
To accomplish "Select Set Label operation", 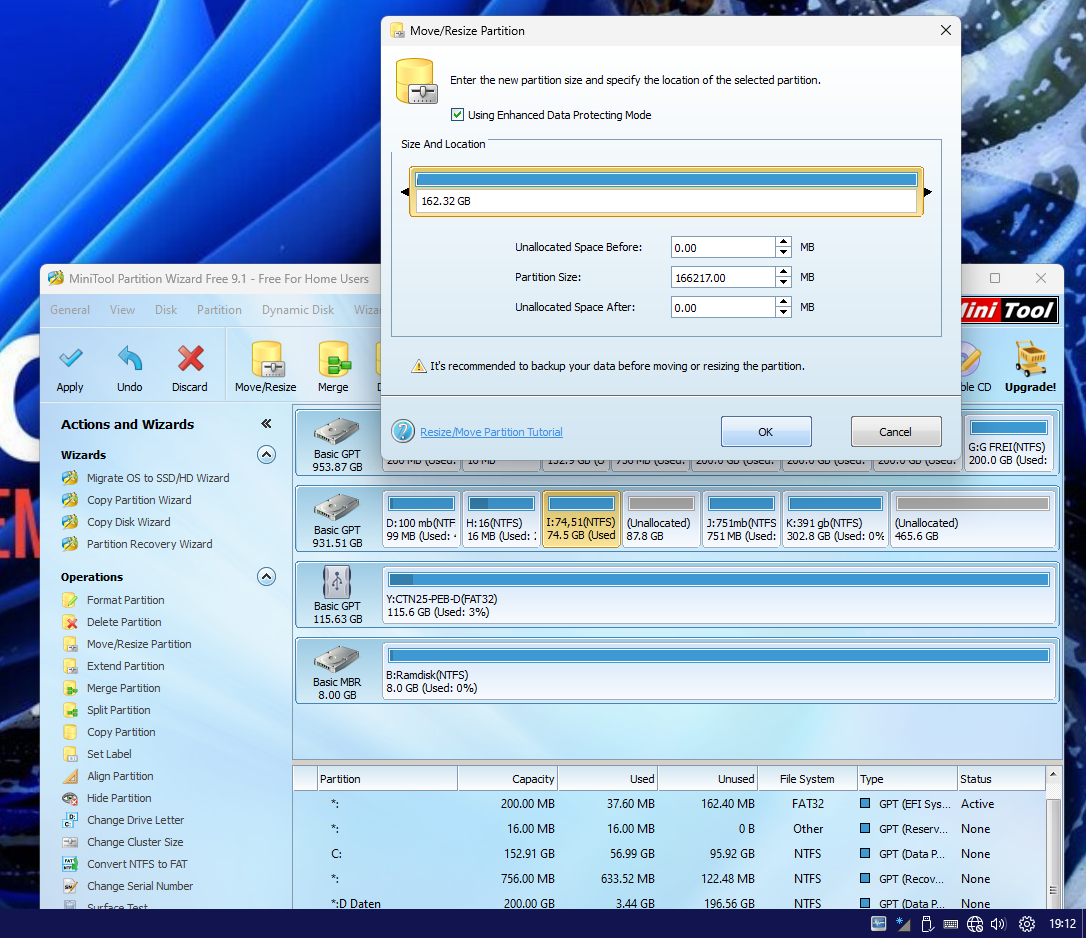I will [x=109, y=754].
